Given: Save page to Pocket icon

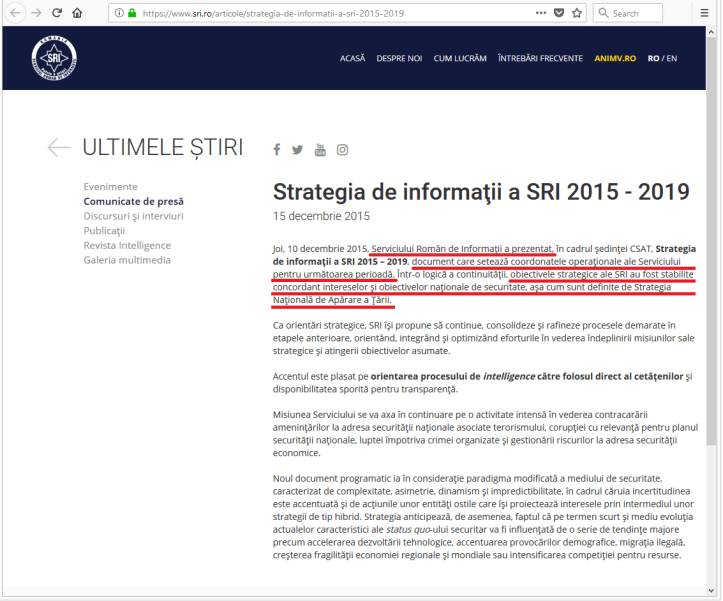Looking at the screenshot, I should point(559,13).
